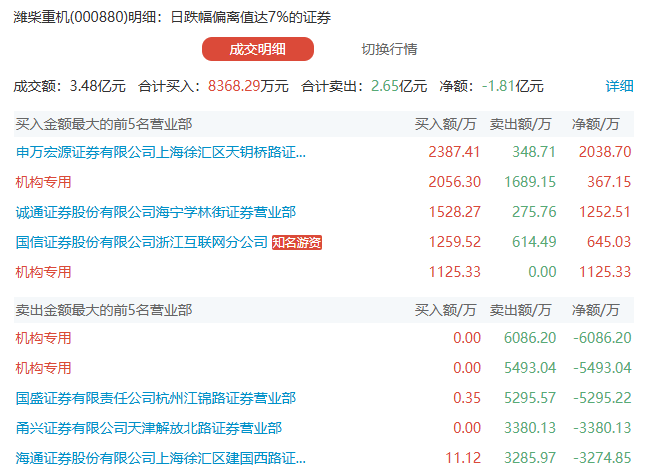653x476 pixels.
Task: Click sell amount 614.49
Action: tap(534, 242)
